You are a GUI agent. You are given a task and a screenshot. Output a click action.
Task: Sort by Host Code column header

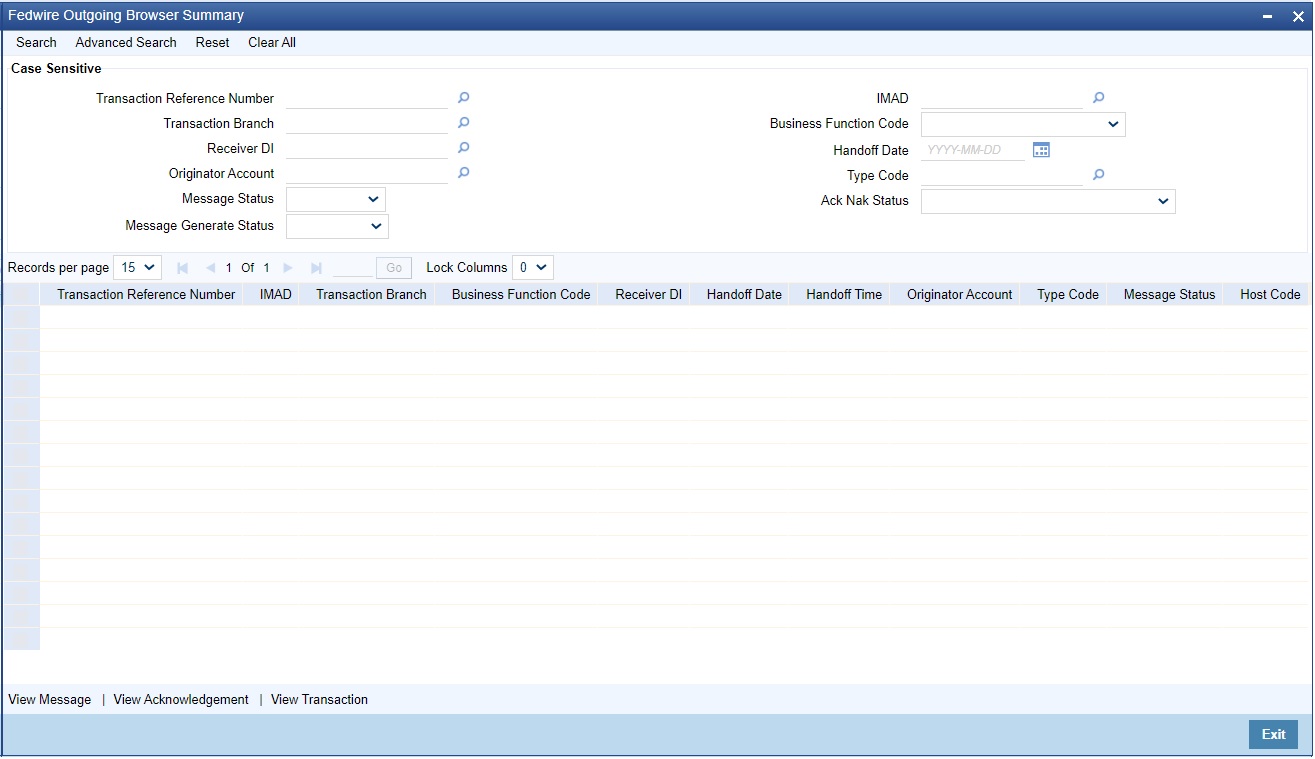(1270, 294)
